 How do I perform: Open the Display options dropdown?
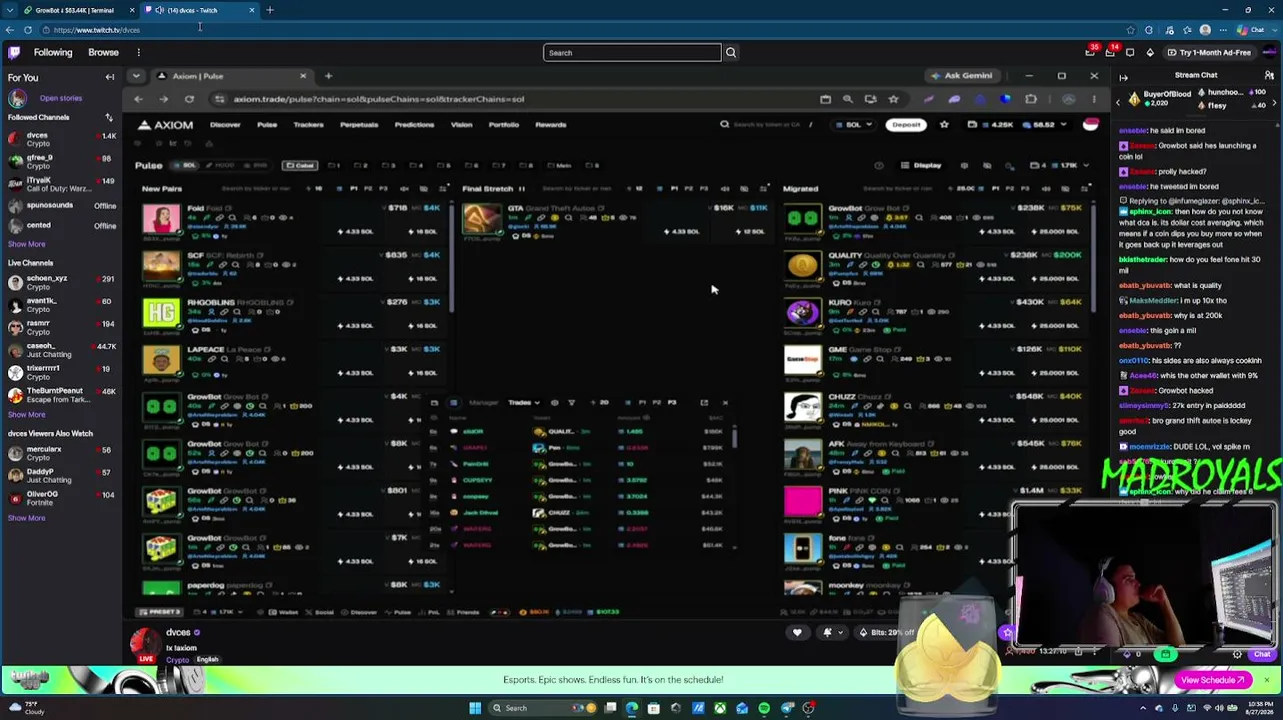(922, 165)
